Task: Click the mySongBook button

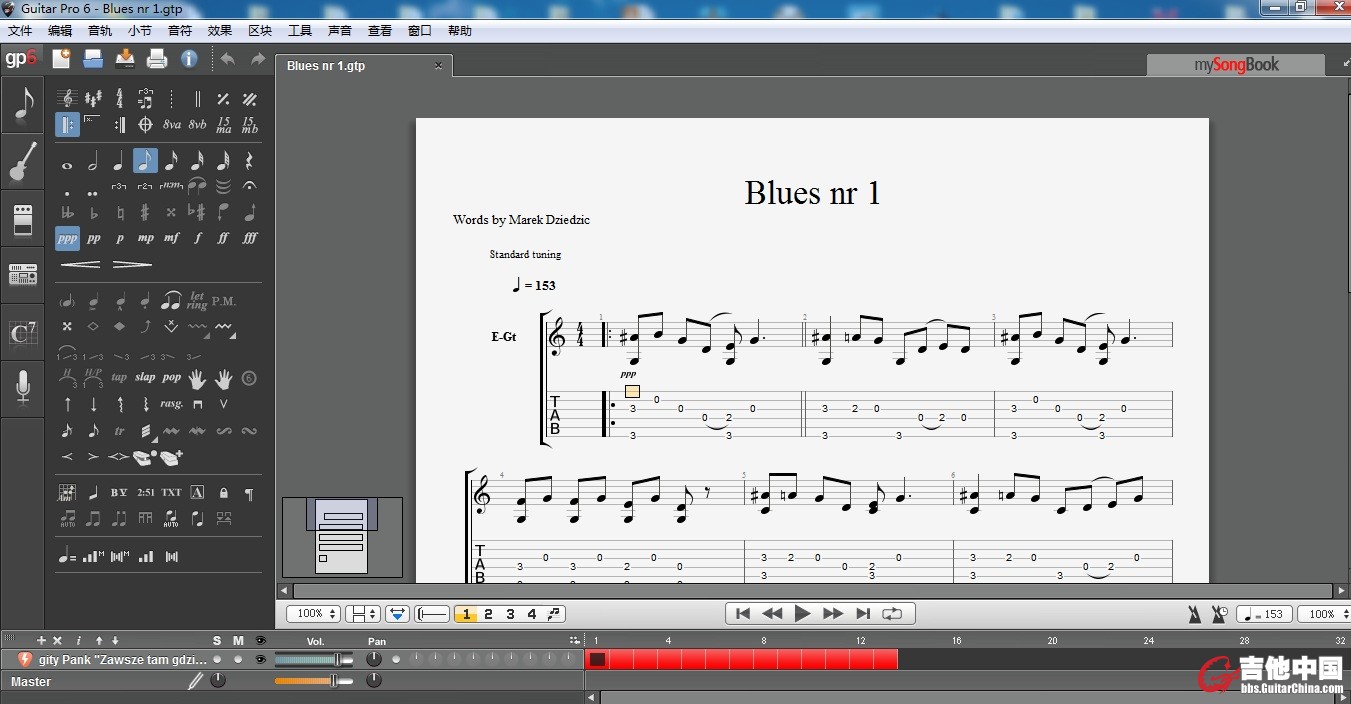Action: point(1236,65)
